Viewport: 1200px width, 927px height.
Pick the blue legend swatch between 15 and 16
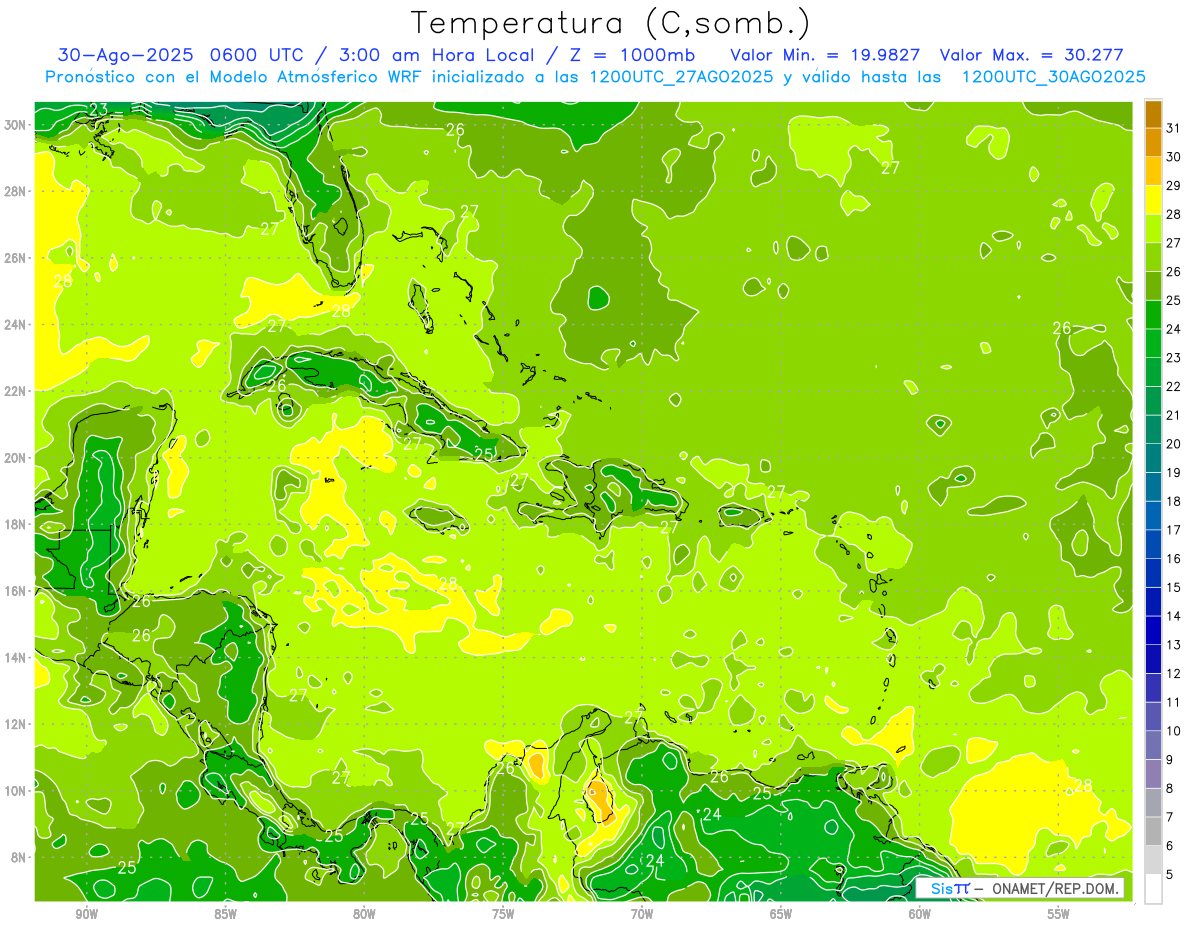coord(1153,573)
